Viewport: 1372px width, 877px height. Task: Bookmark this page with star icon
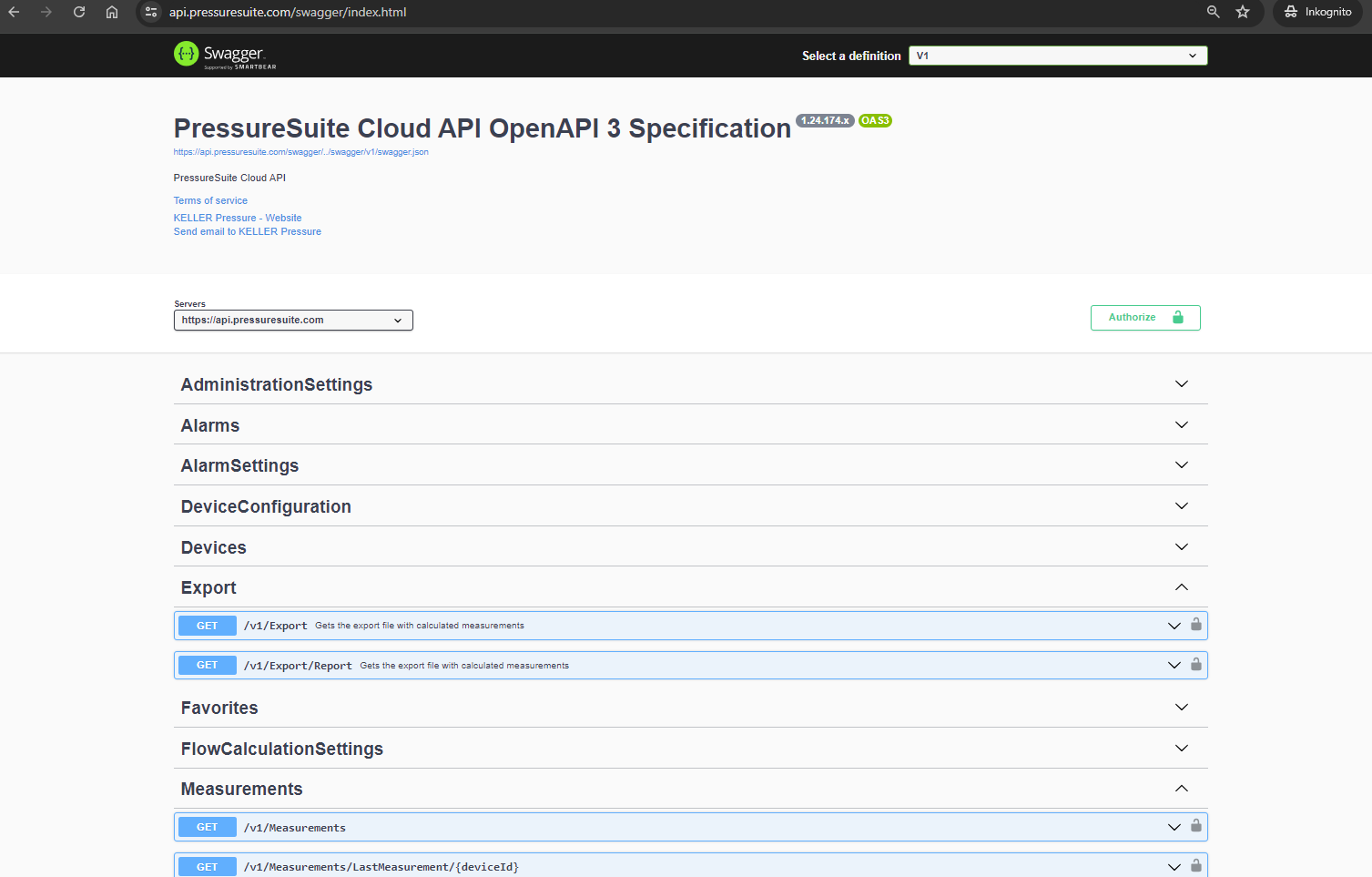click(x=1243, y=12)
